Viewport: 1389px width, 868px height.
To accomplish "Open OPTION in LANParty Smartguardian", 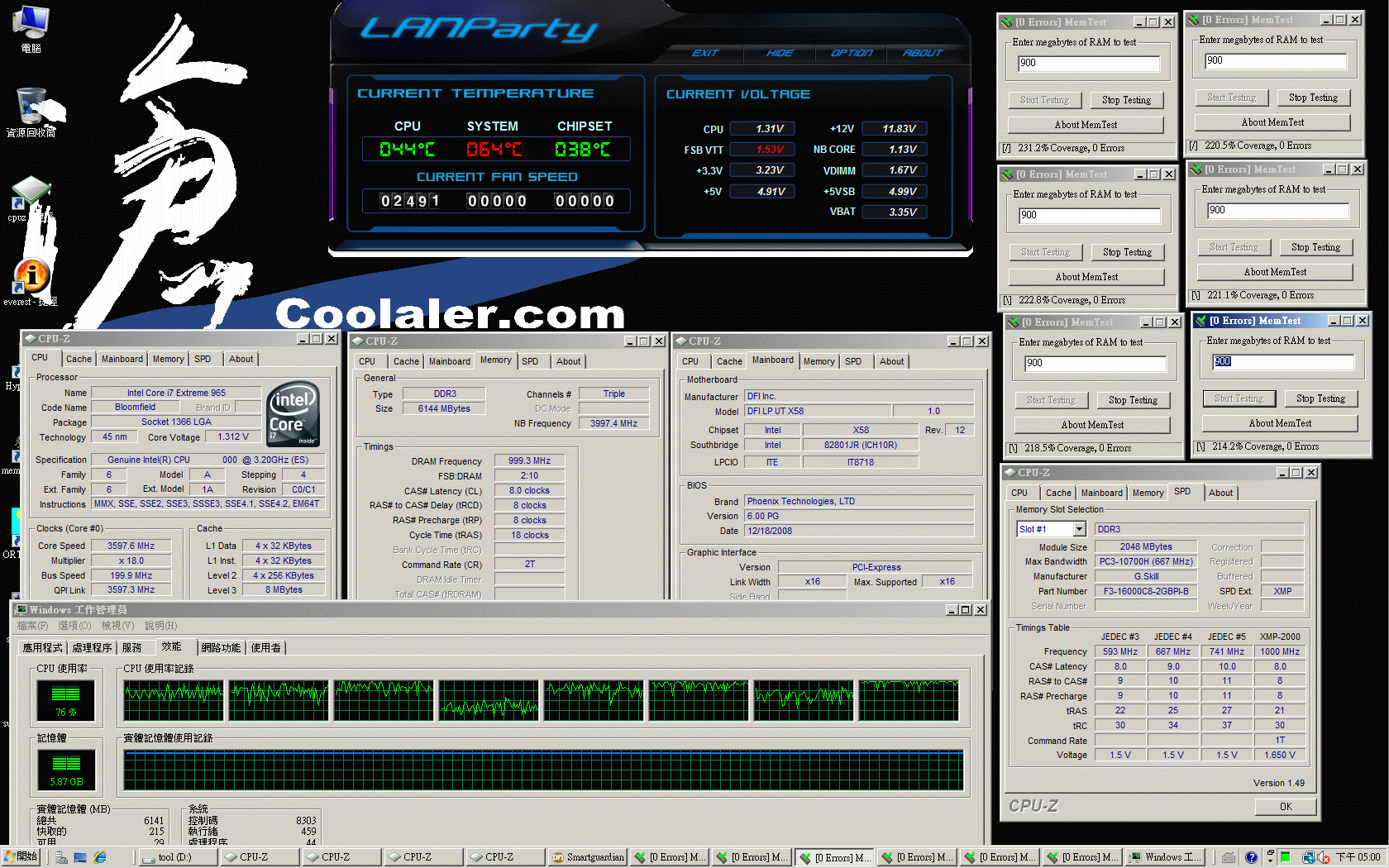I will coord(852,53).
